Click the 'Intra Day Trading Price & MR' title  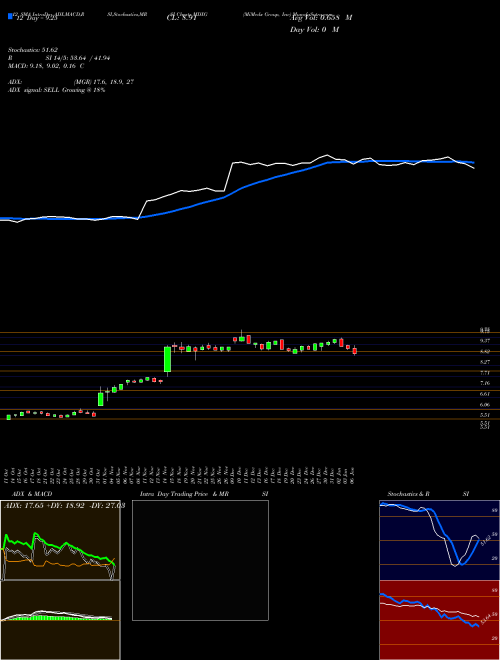pos(185,494)
